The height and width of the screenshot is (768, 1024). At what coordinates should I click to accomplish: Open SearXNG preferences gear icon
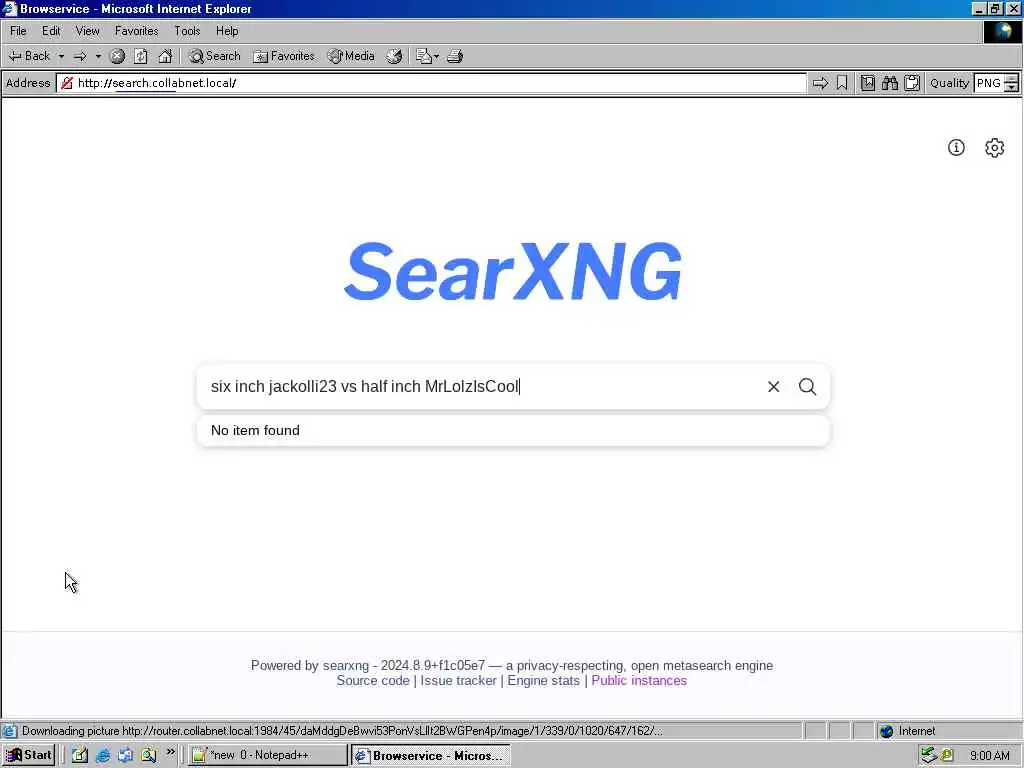[x=994, y=148]
